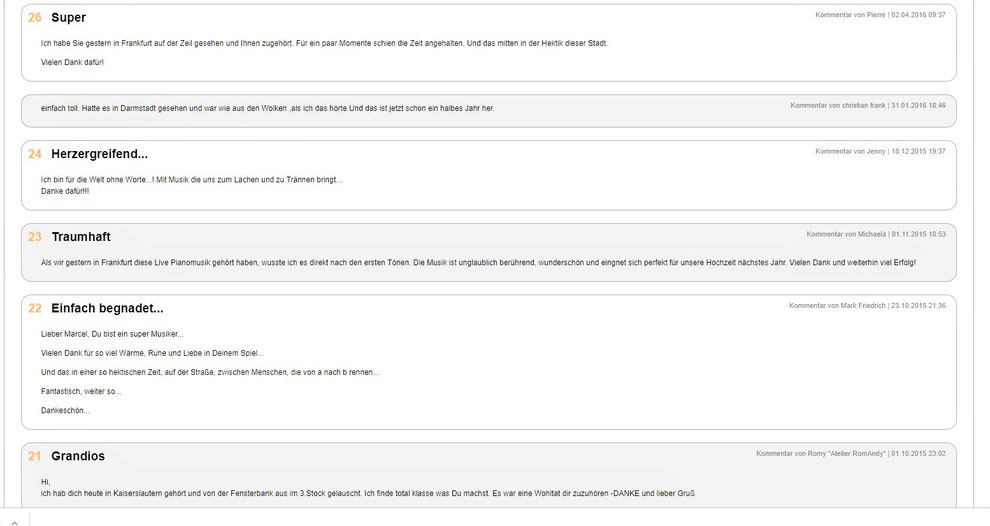Click "Kommentar von Michaela" meta line
Image resolution: width=990 pixels, height=526 pixels.
[x=876, y=234]
